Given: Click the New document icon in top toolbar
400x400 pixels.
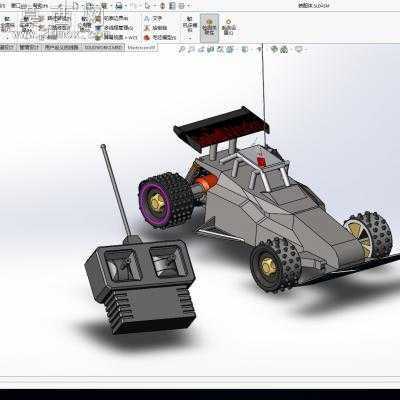Looking at the screenshot, I should pyautogui.click(x=76, y=6).
